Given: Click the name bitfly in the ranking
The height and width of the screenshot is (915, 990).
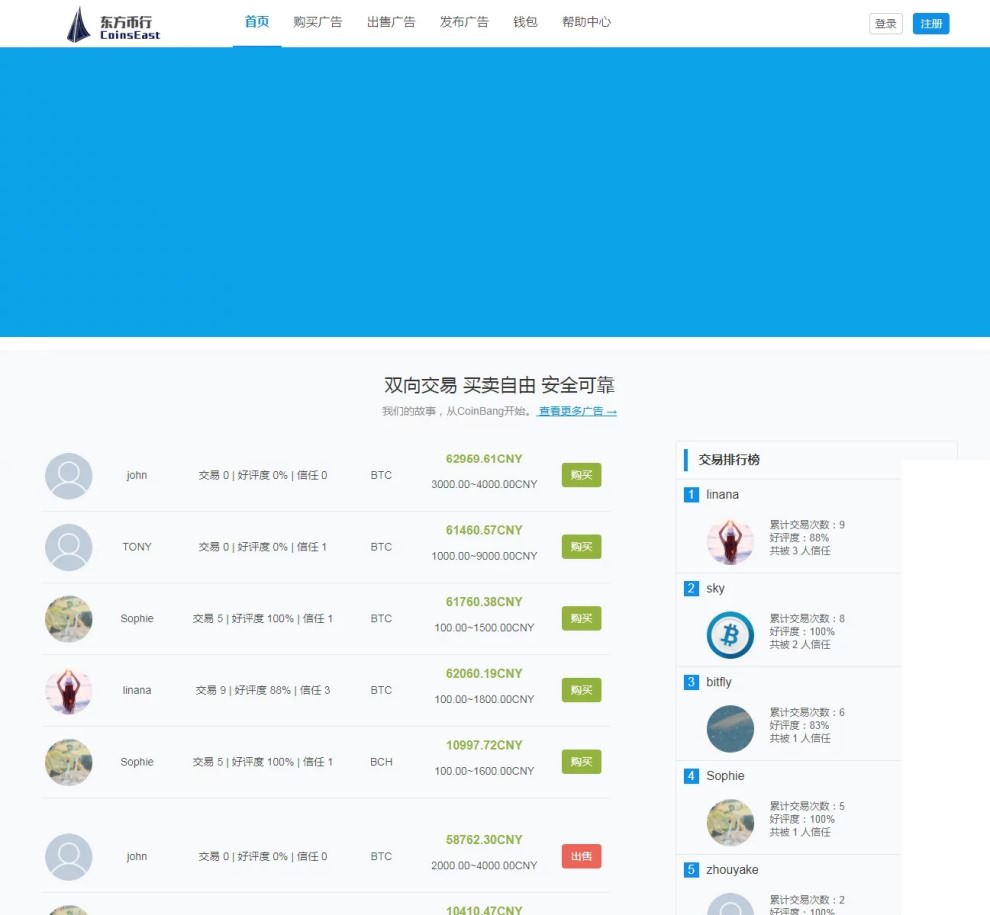Looking at the screenshot, I should pos(719,682).
